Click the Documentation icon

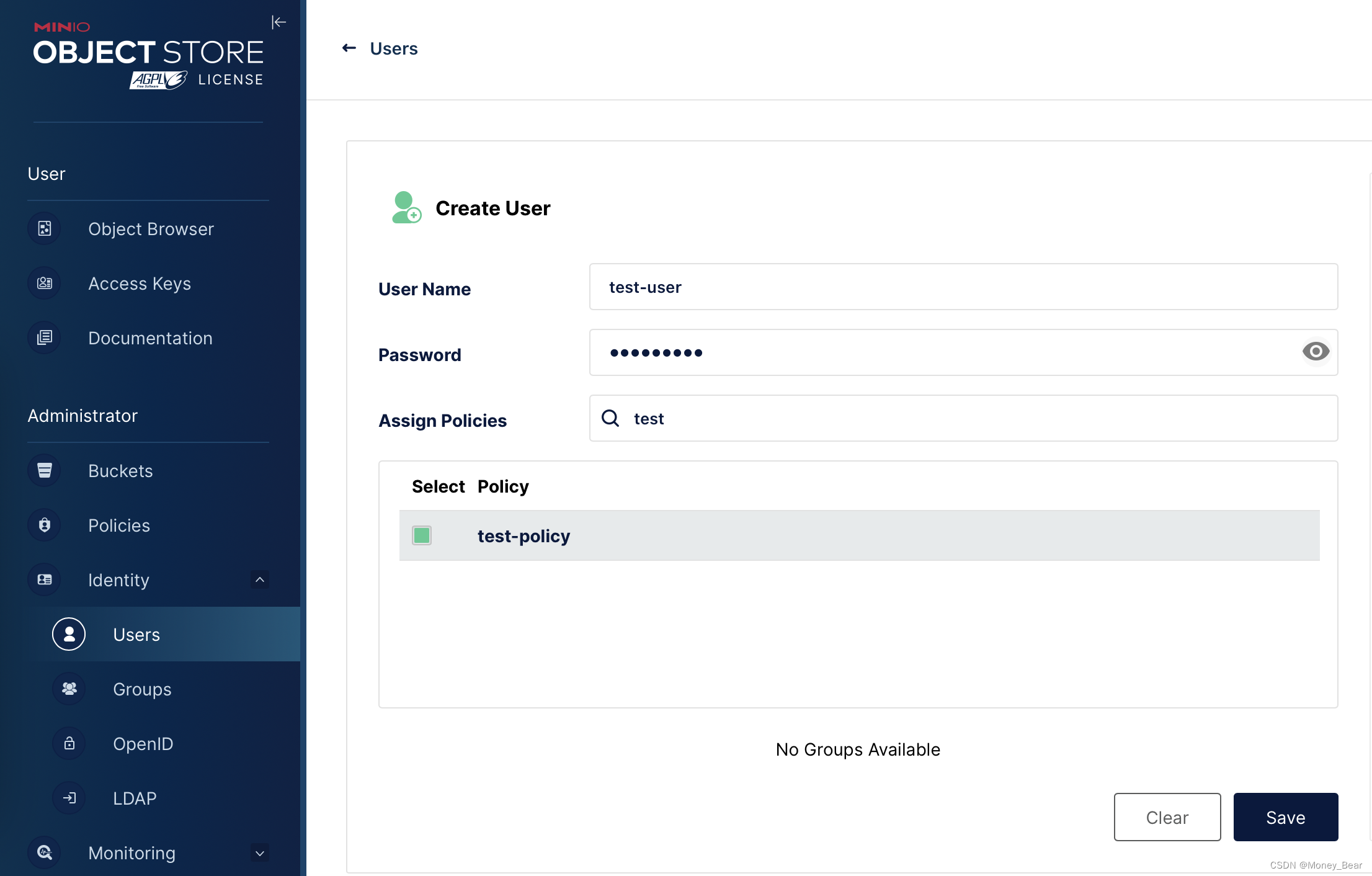(45, 337)
